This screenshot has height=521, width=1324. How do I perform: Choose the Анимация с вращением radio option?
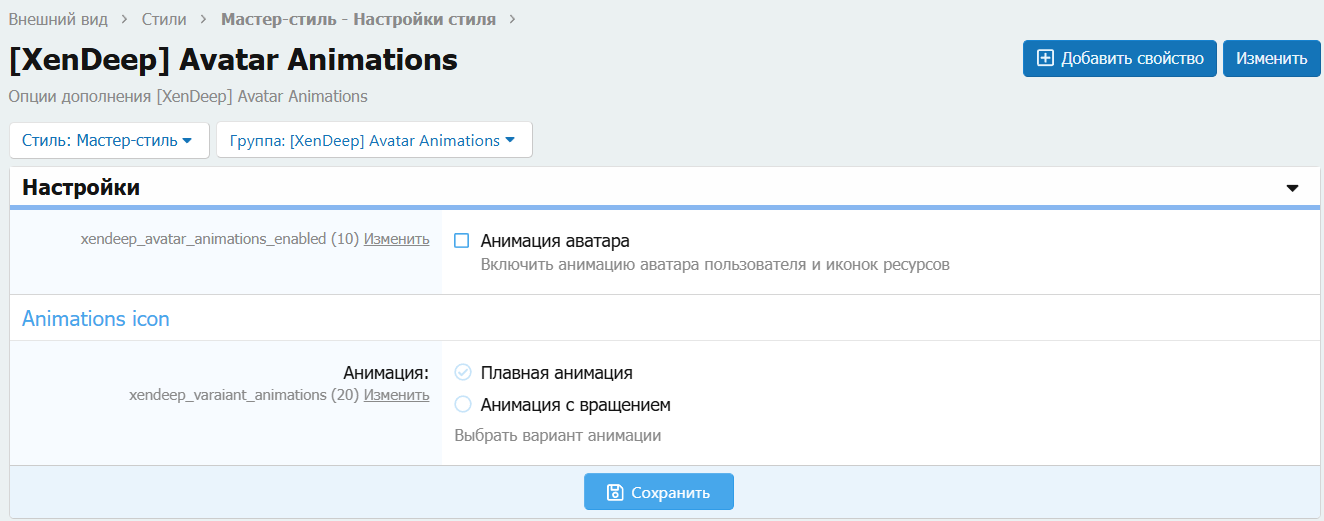coord(462,405)
